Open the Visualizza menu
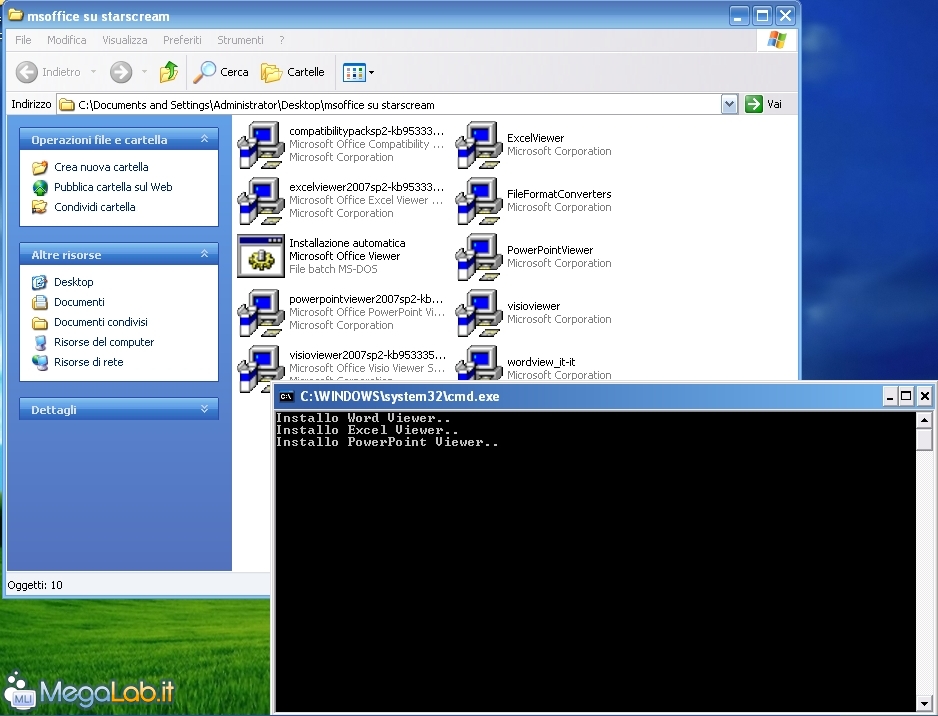The image size is (938, 716). 124,40
